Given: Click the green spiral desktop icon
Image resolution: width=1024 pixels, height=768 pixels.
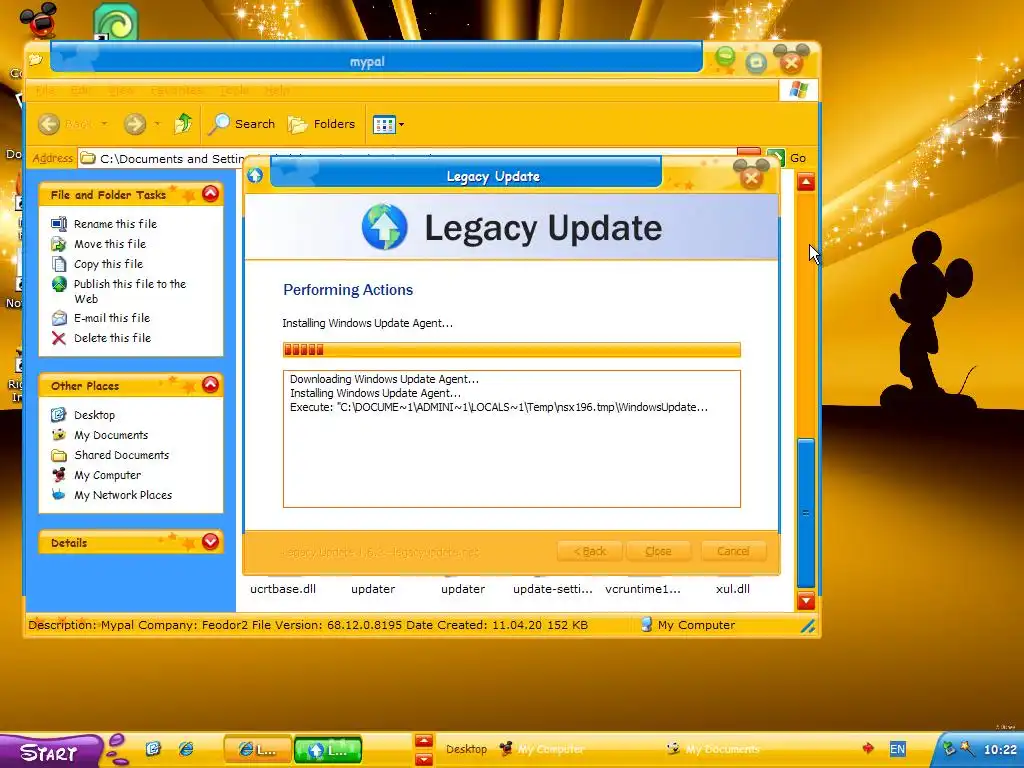Looking at the screenshot, I should coord(116,22).
